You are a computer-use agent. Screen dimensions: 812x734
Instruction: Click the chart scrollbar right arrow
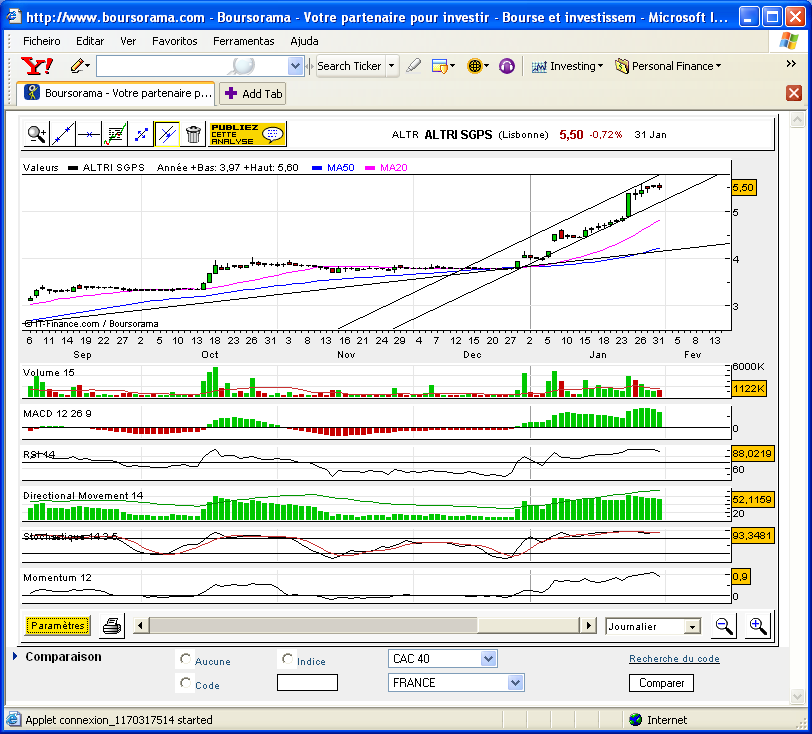click(588, 625)
